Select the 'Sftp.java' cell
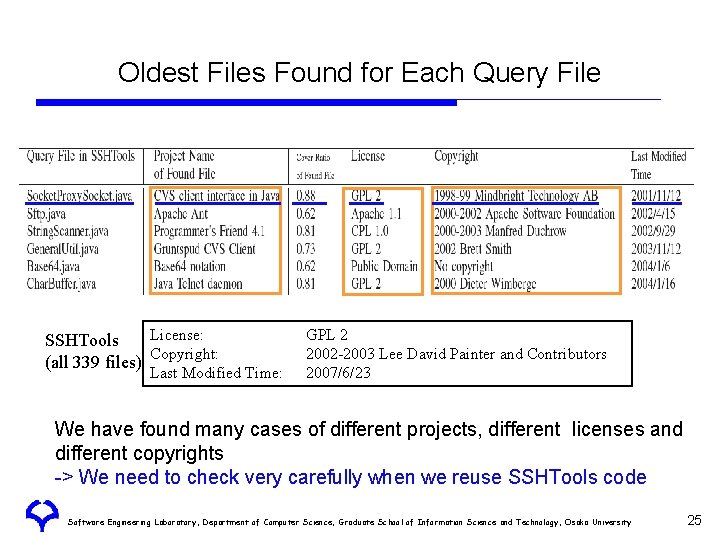This screenshot has height=540, width=720. (x=46, y=214)
